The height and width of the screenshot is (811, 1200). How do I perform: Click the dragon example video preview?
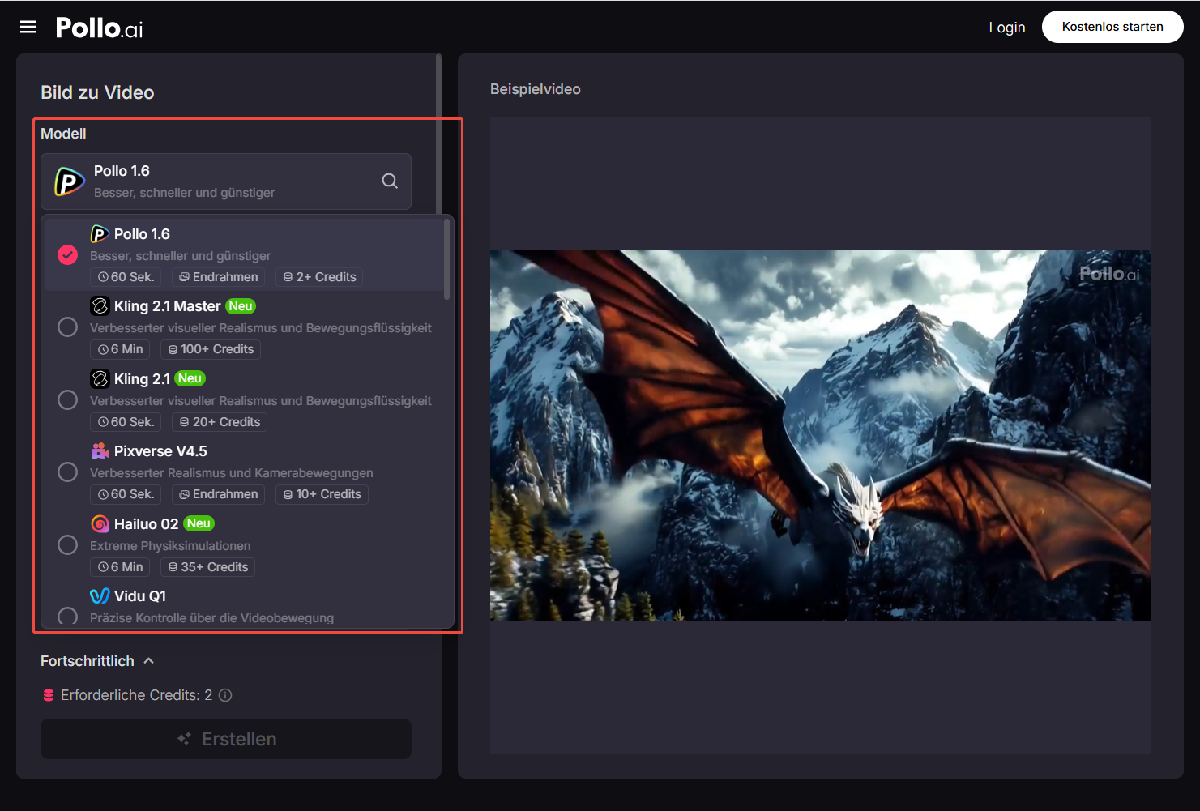820,435
